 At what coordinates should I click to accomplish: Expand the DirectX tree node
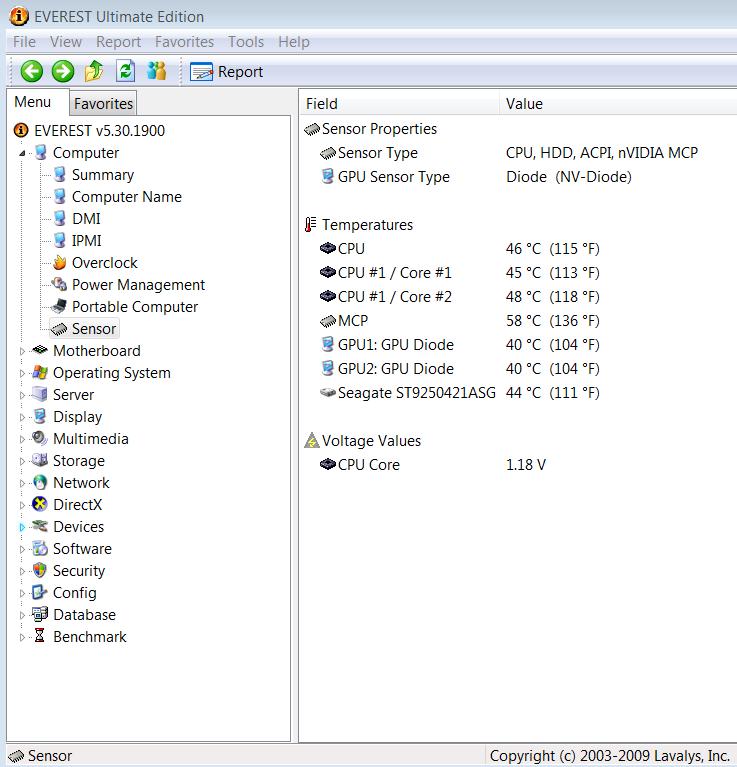(x=22, y=505)
